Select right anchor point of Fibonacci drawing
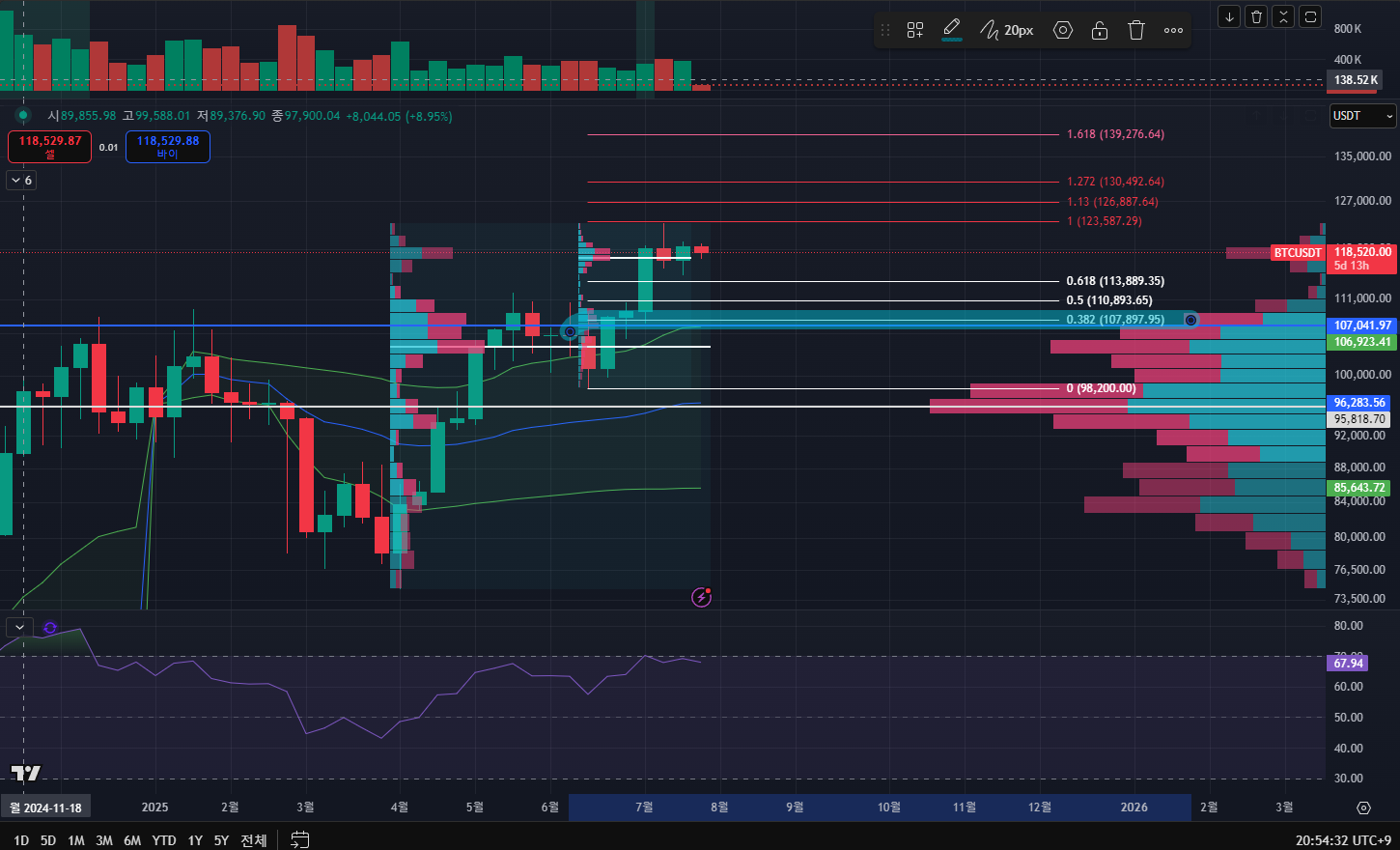Viewport: 1400px width, 850px height. click(1191, 320)
